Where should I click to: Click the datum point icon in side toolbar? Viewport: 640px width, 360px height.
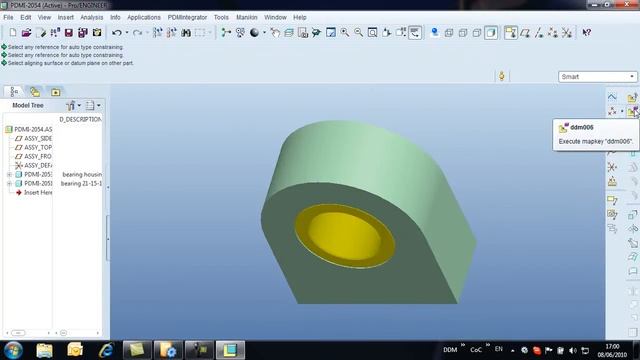[x=612, y=111]
